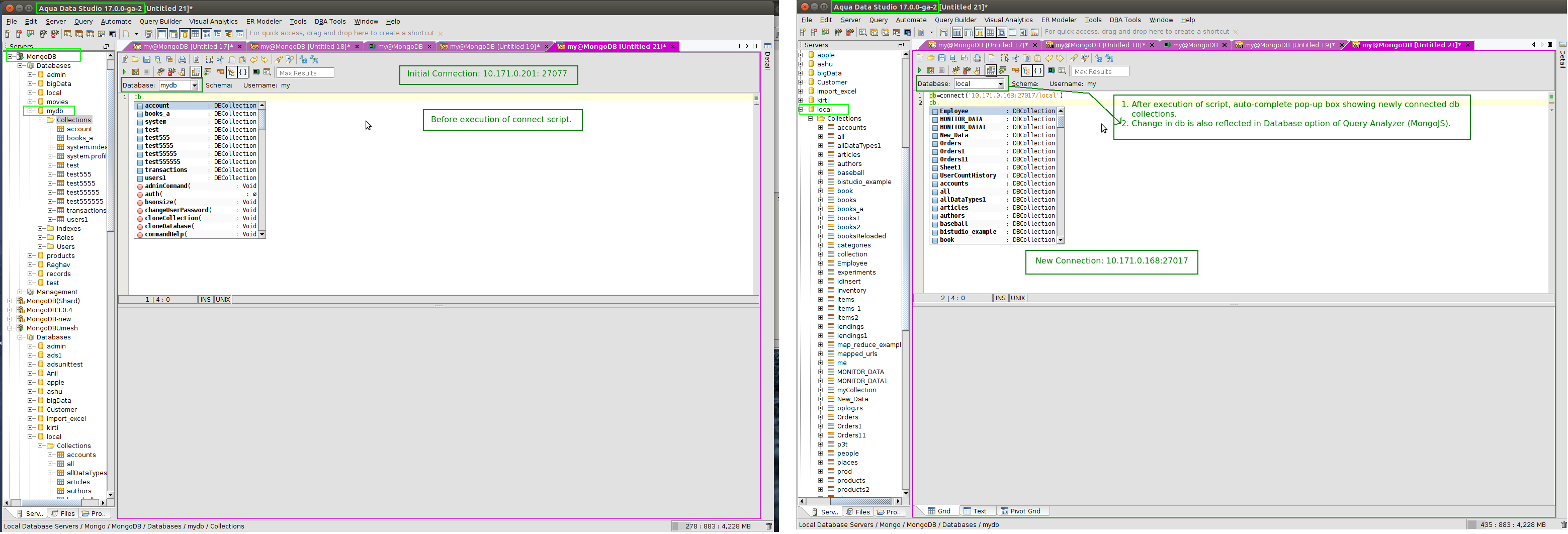This screenshot has width=1568, height=534.
Task: Click Undo arrow in right window editor toolbar
Action: click(1049, 58)
